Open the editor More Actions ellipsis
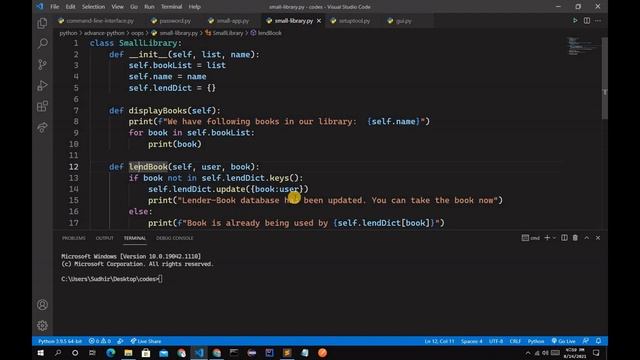 598,20
